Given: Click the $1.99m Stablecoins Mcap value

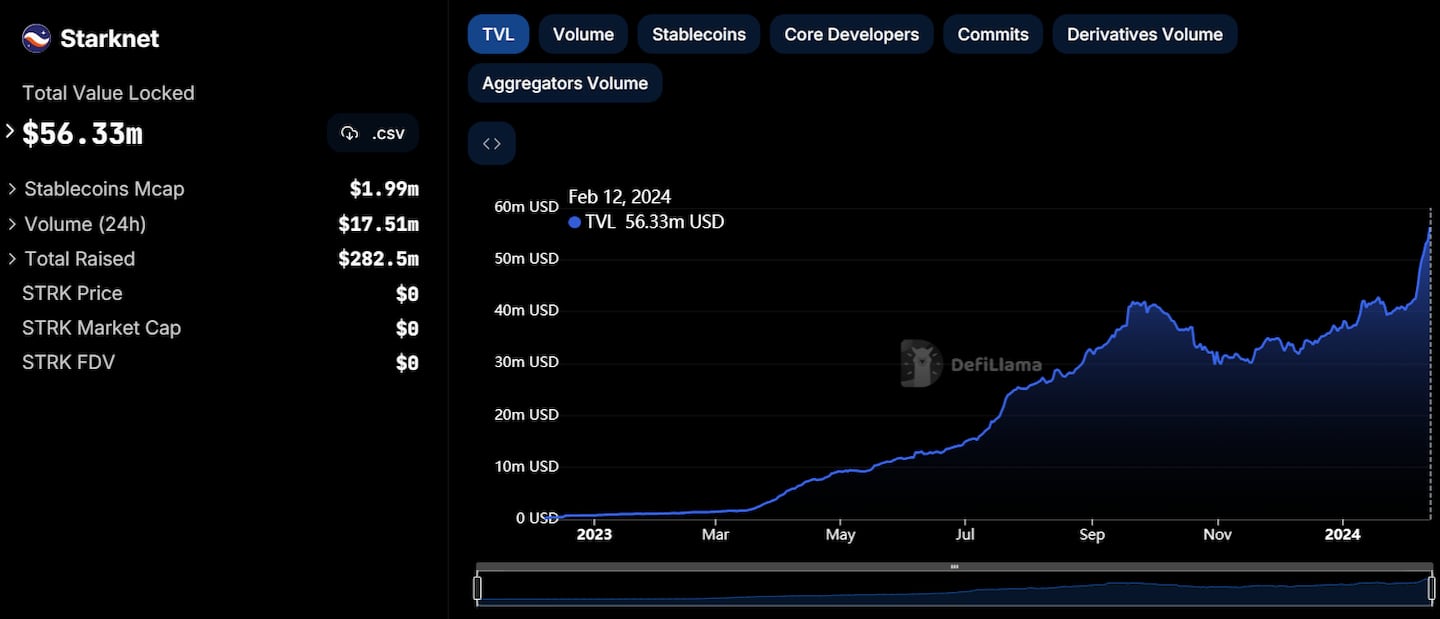Looking at the screenshot, I should 384,189.
